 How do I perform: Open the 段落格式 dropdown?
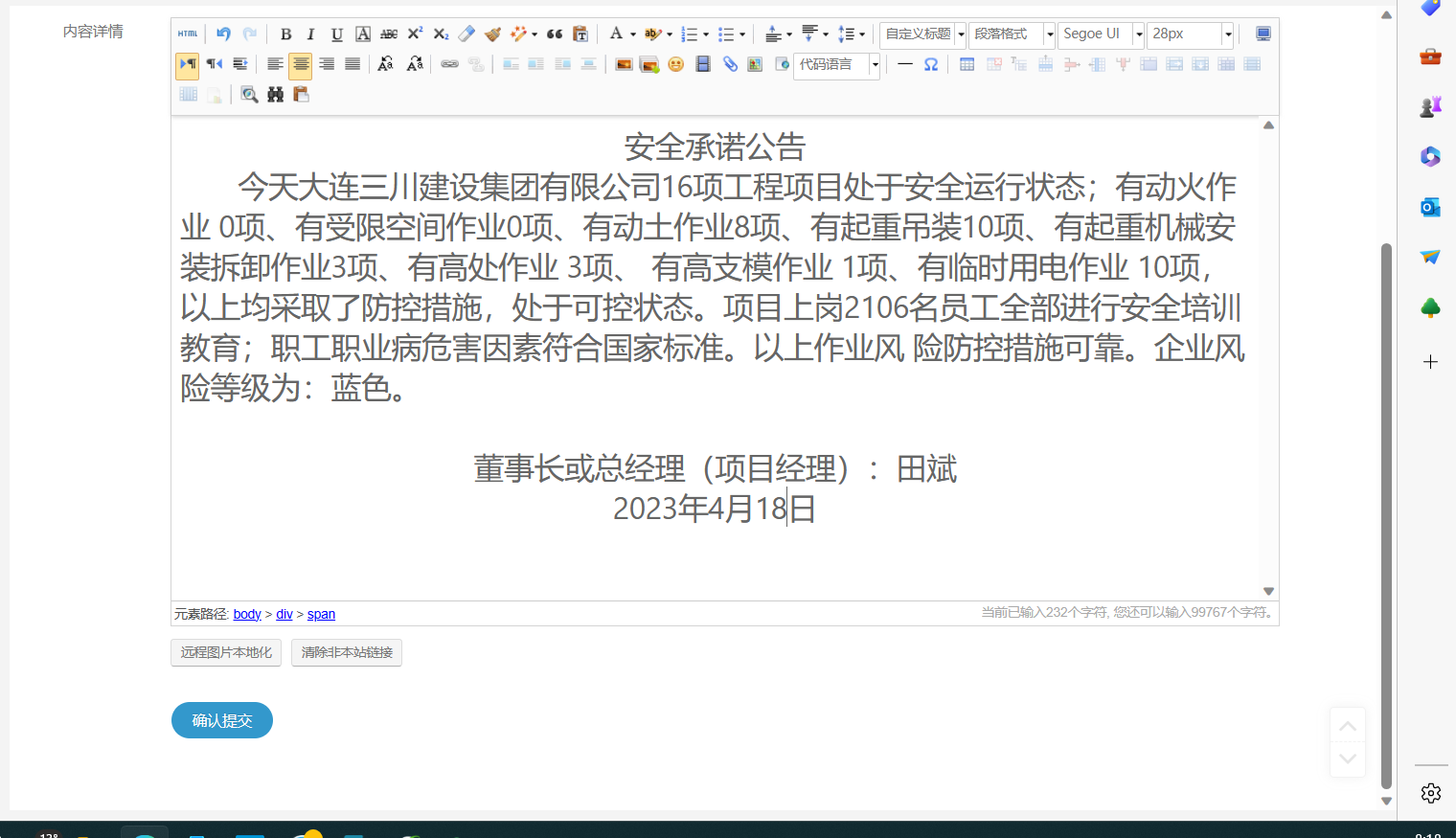[1012, 34]
